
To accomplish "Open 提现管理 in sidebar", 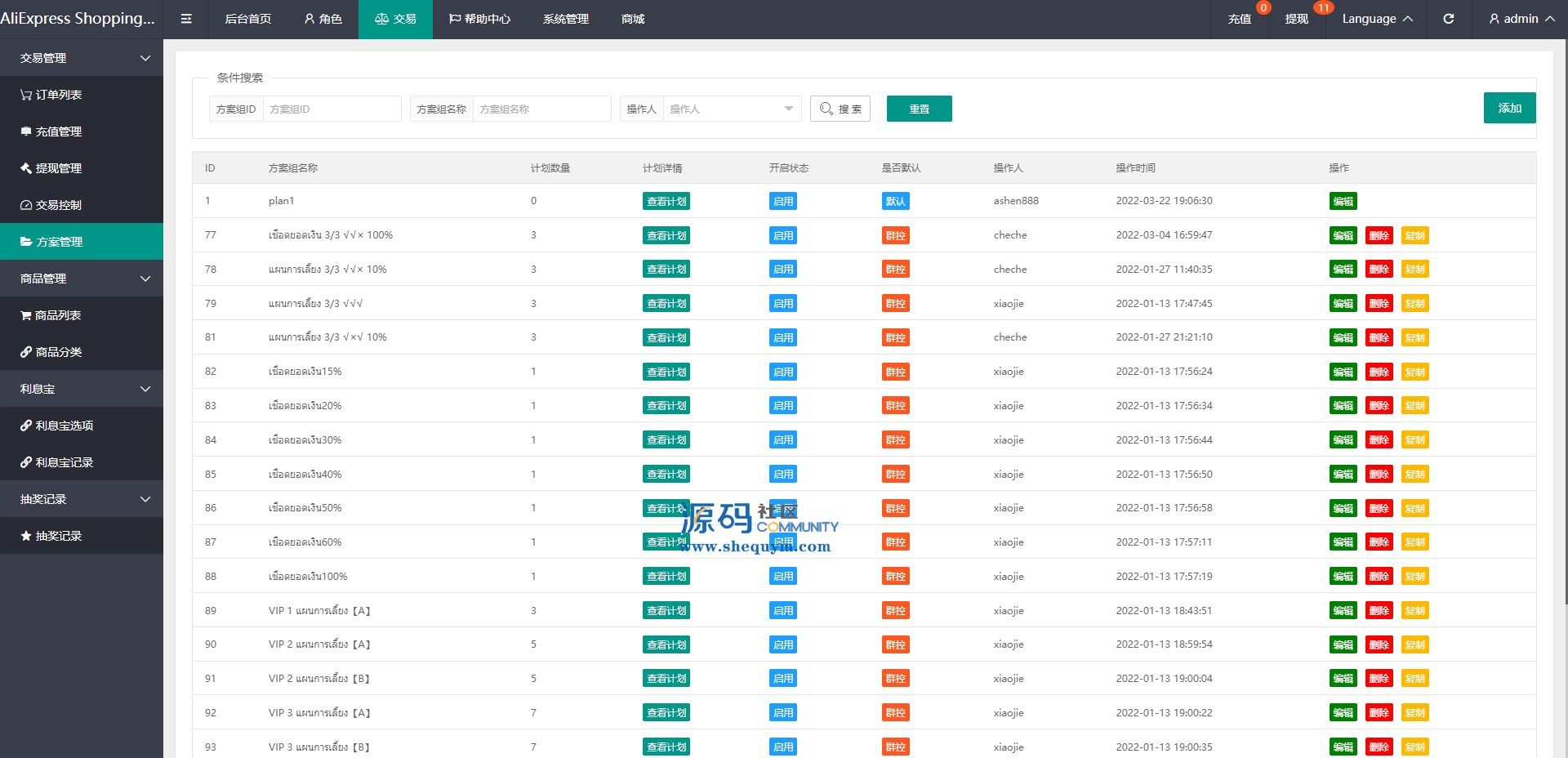I will [x=82, y=168].
